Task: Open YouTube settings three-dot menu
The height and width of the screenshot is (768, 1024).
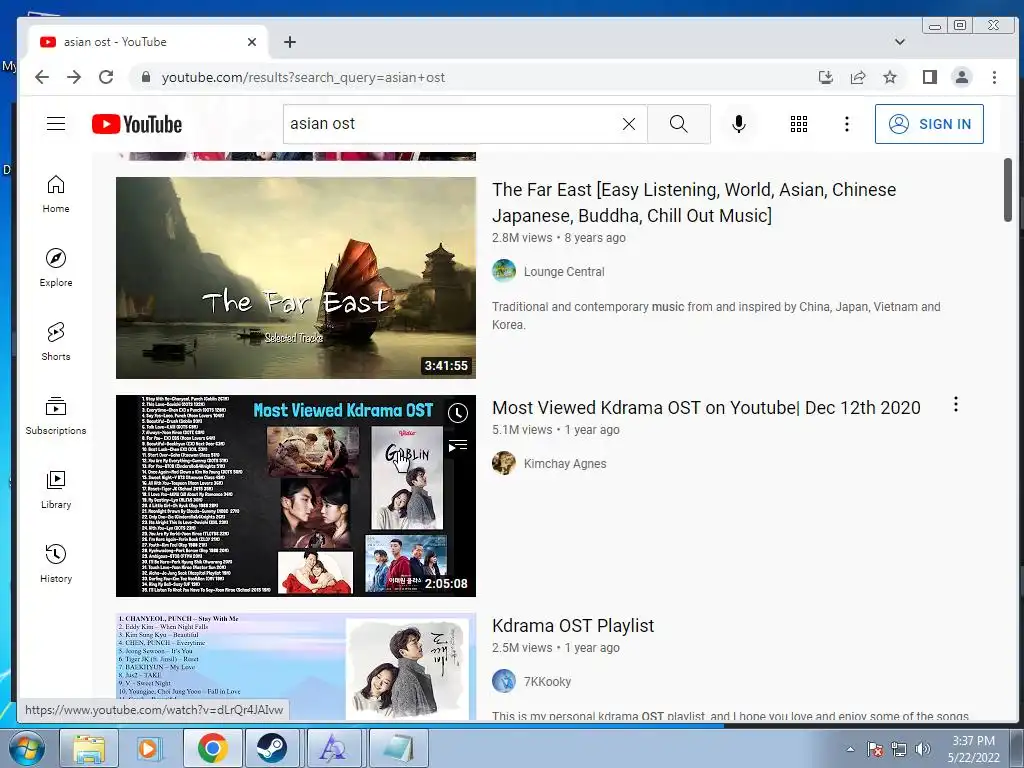Action: 846,124
